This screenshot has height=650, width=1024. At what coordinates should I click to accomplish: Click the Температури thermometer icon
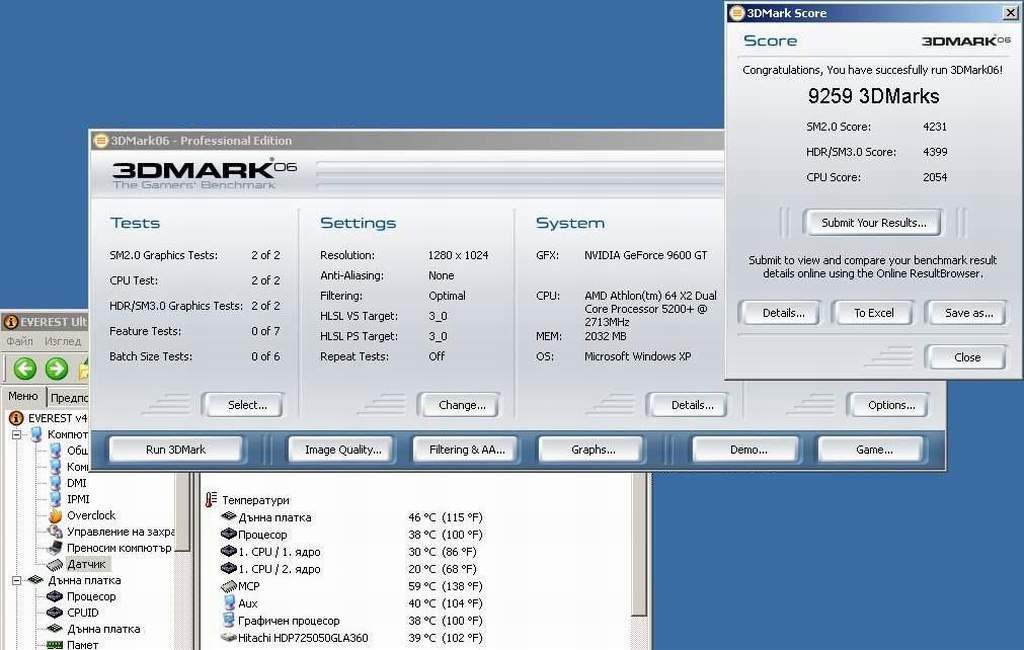210,500
